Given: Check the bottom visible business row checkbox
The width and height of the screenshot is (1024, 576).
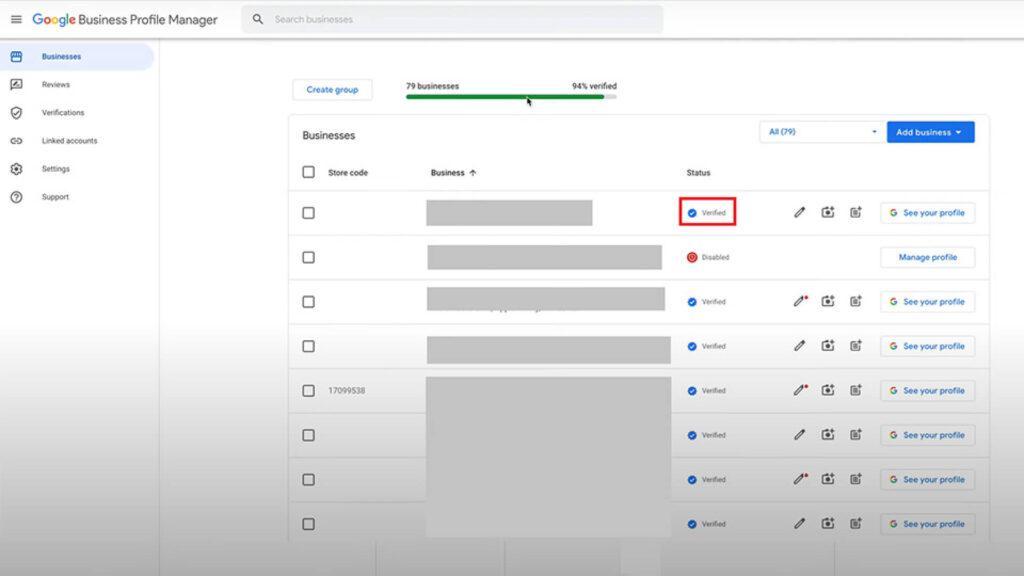Looking at the screenshot, I should pos(308,524).
